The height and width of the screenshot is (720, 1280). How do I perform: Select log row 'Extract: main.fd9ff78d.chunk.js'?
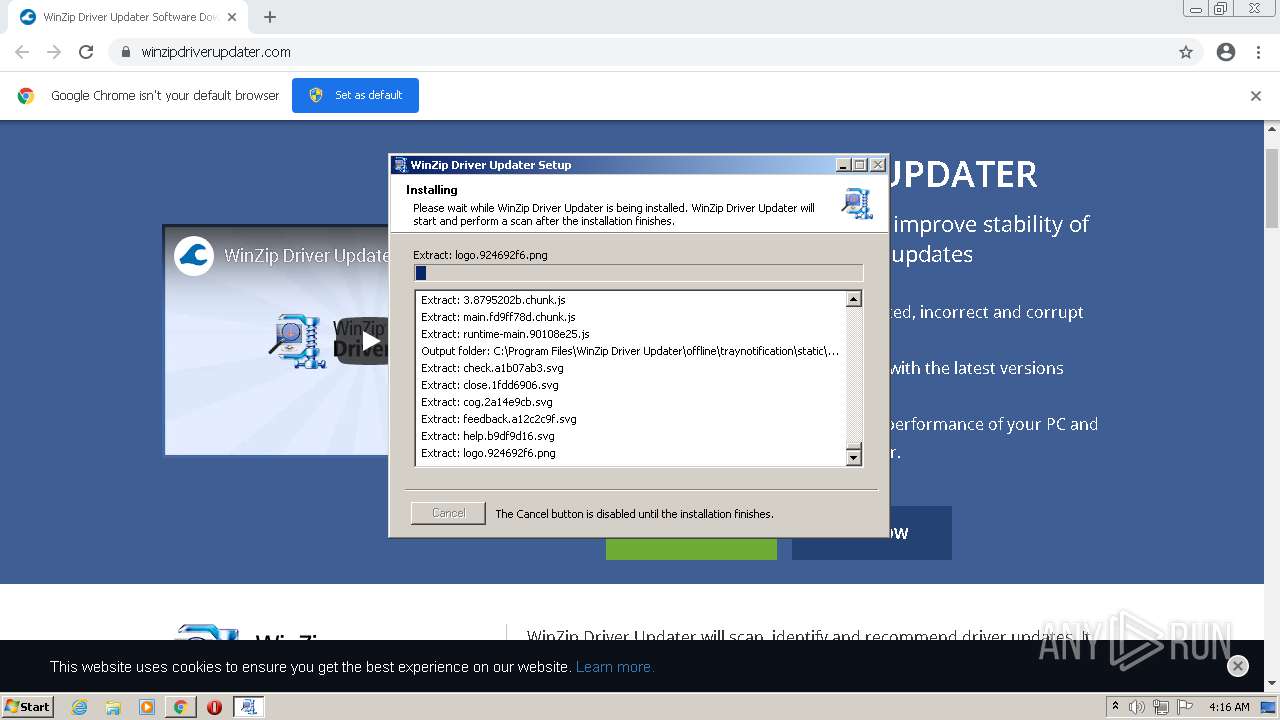[x=628, y=317]
